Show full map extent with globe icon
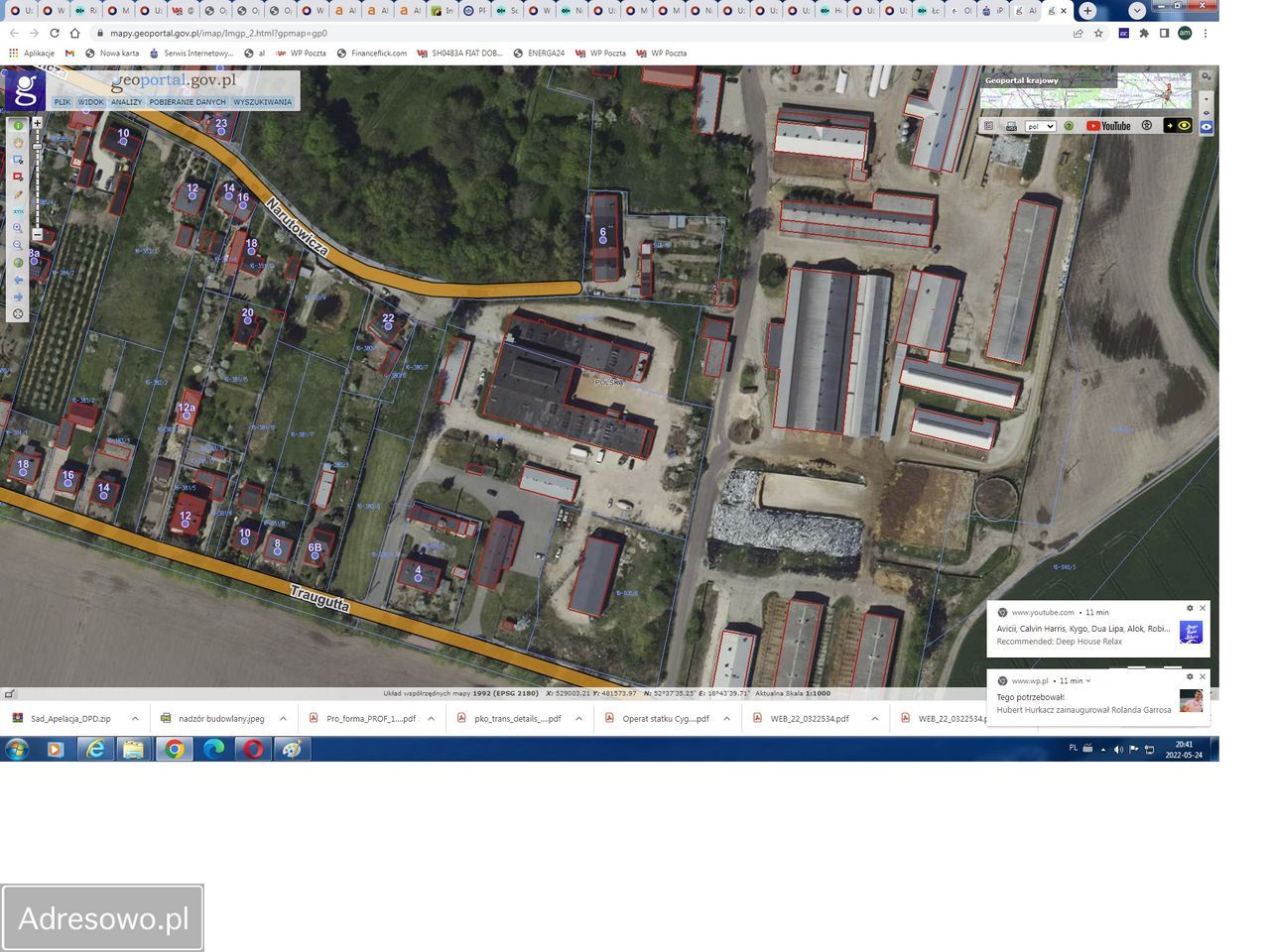 18,263
